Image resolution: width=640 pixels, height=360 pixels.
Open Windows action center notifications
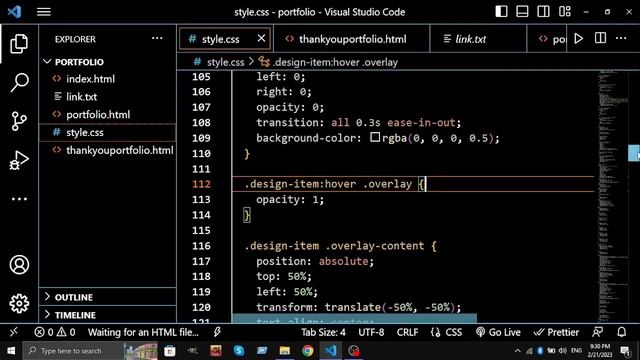625,351
